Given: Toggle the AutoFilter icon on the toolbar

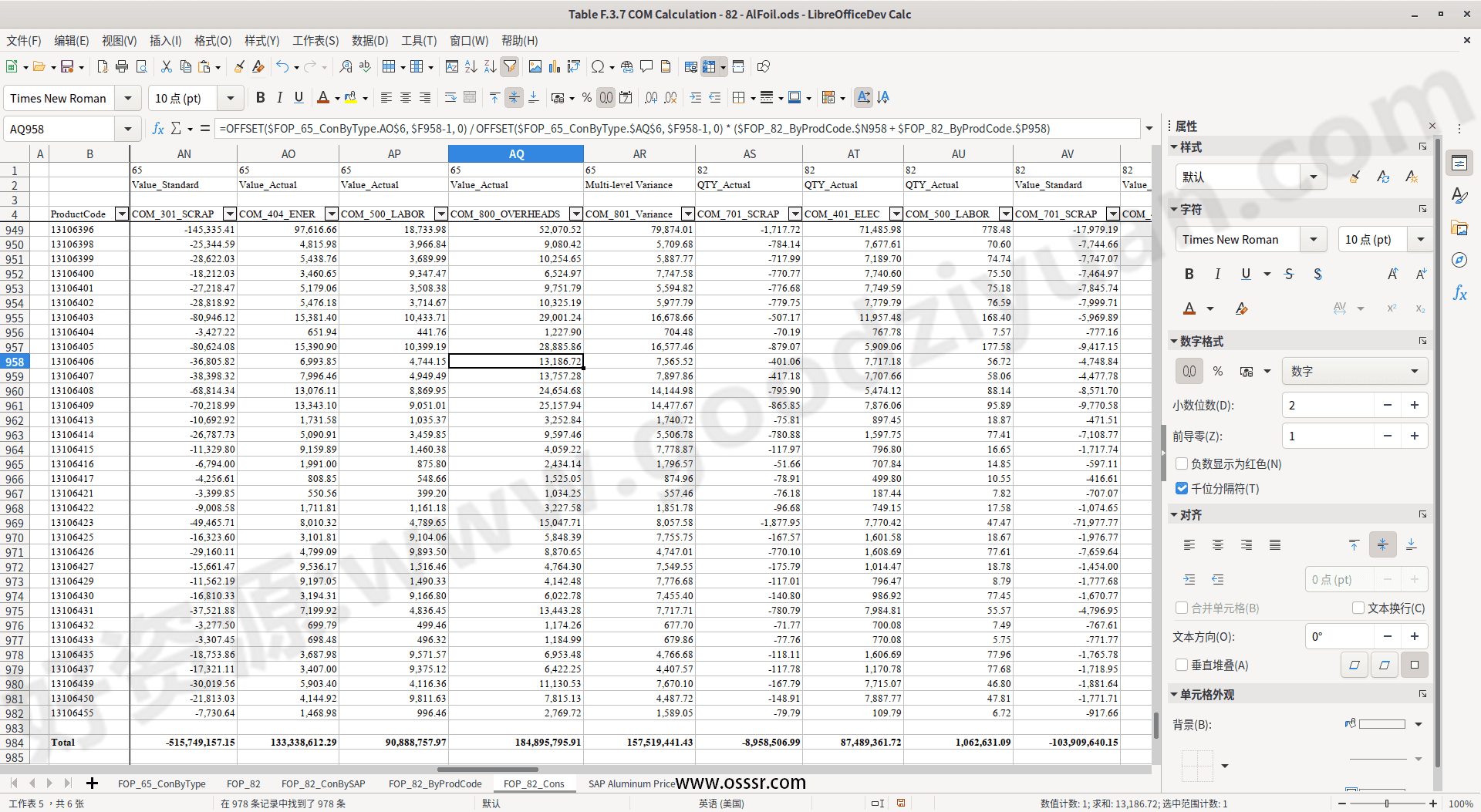Looking at the screenshot, I should point(510,66).
